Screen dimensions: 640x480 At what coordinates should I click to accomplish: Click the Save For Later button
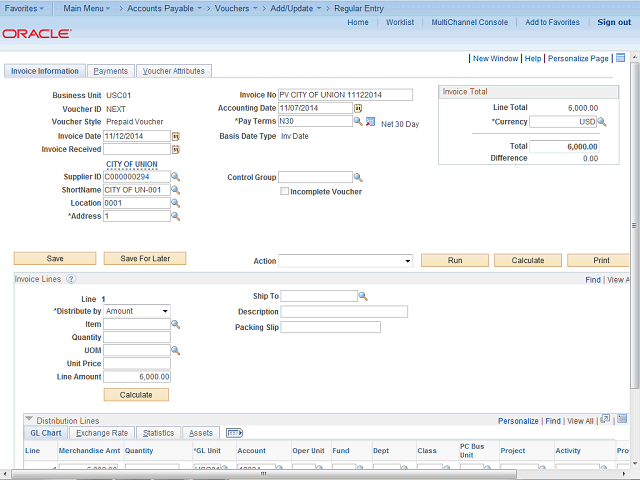click(x=145, y=258)
